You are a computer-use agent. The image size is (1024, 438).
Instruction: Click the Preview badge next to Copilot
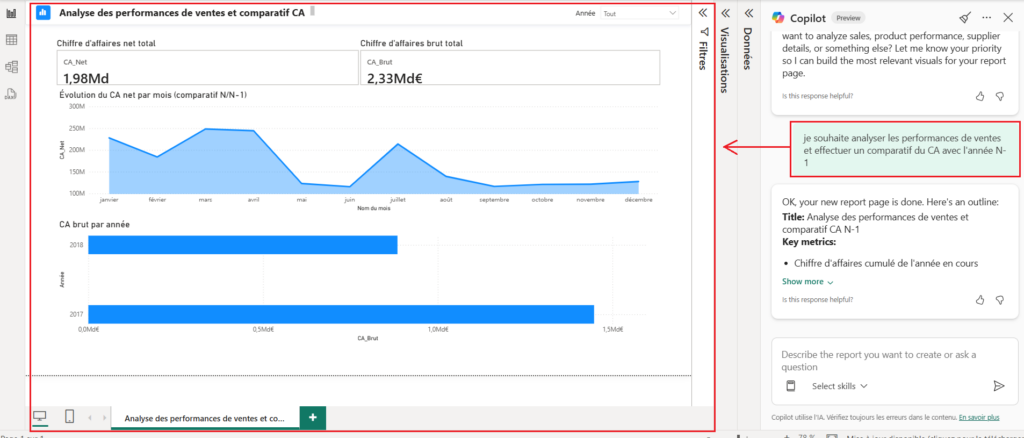[x=847, y=18]
